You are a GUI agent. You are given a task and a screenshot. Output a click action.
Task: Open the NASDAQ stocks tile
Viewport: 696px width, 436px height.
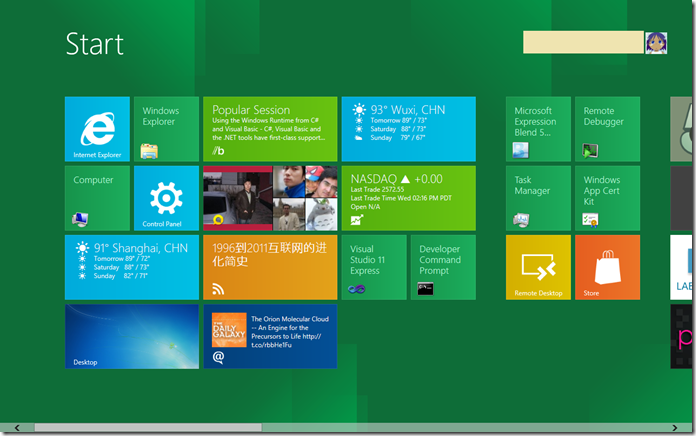tap(409, 198)
